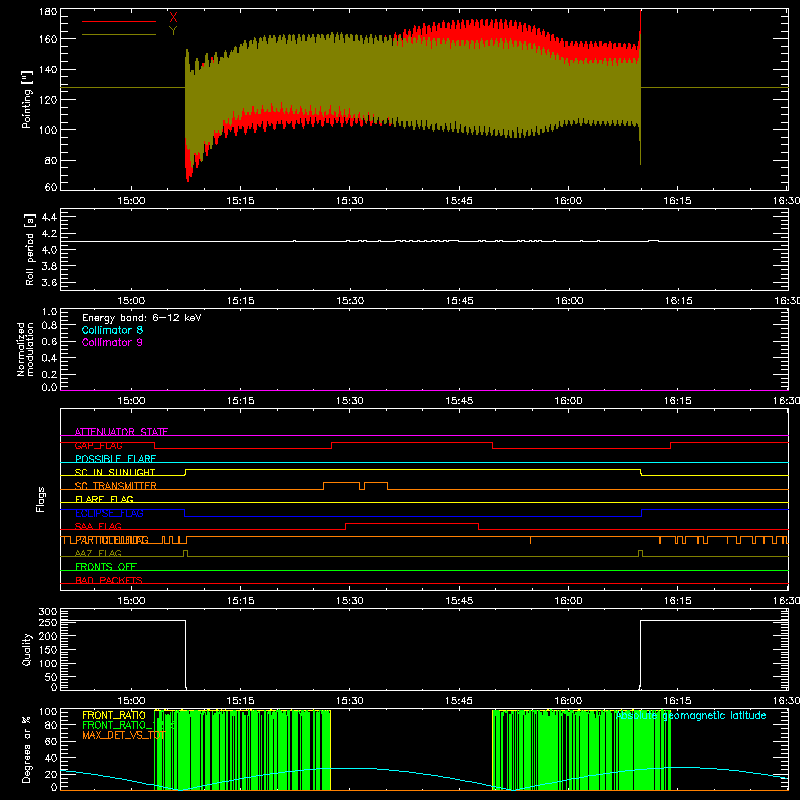Click the 140 tick on the Pointing axis
Screen dimensions: 800x800
(48, 69)
